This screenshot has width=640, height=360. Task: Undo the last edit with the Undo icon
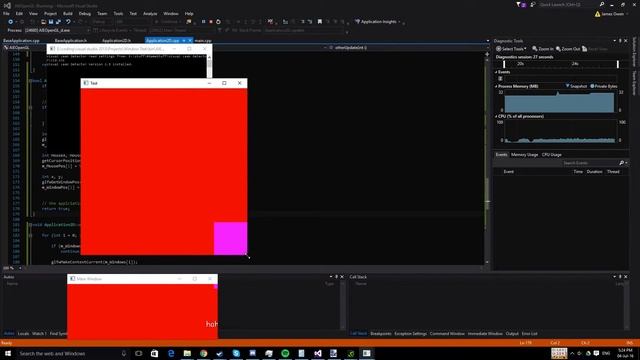(x=68, y=22)
